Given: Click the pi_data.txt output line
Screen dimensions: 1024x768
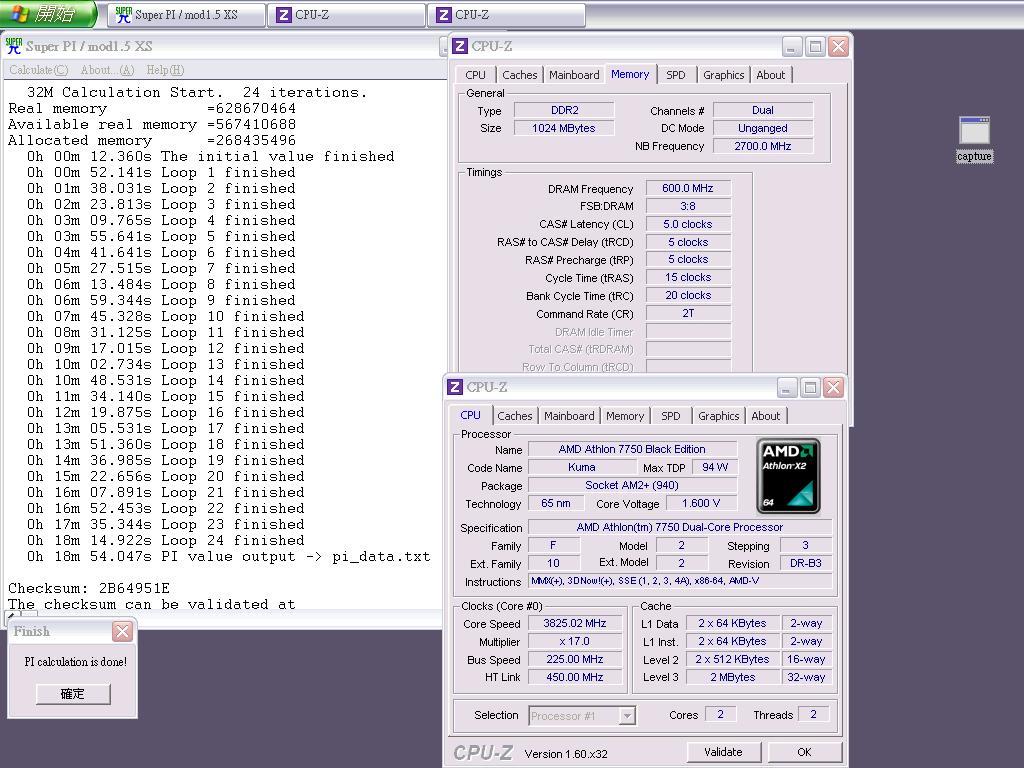Looking at the screenshot, I should coord(229,556).
